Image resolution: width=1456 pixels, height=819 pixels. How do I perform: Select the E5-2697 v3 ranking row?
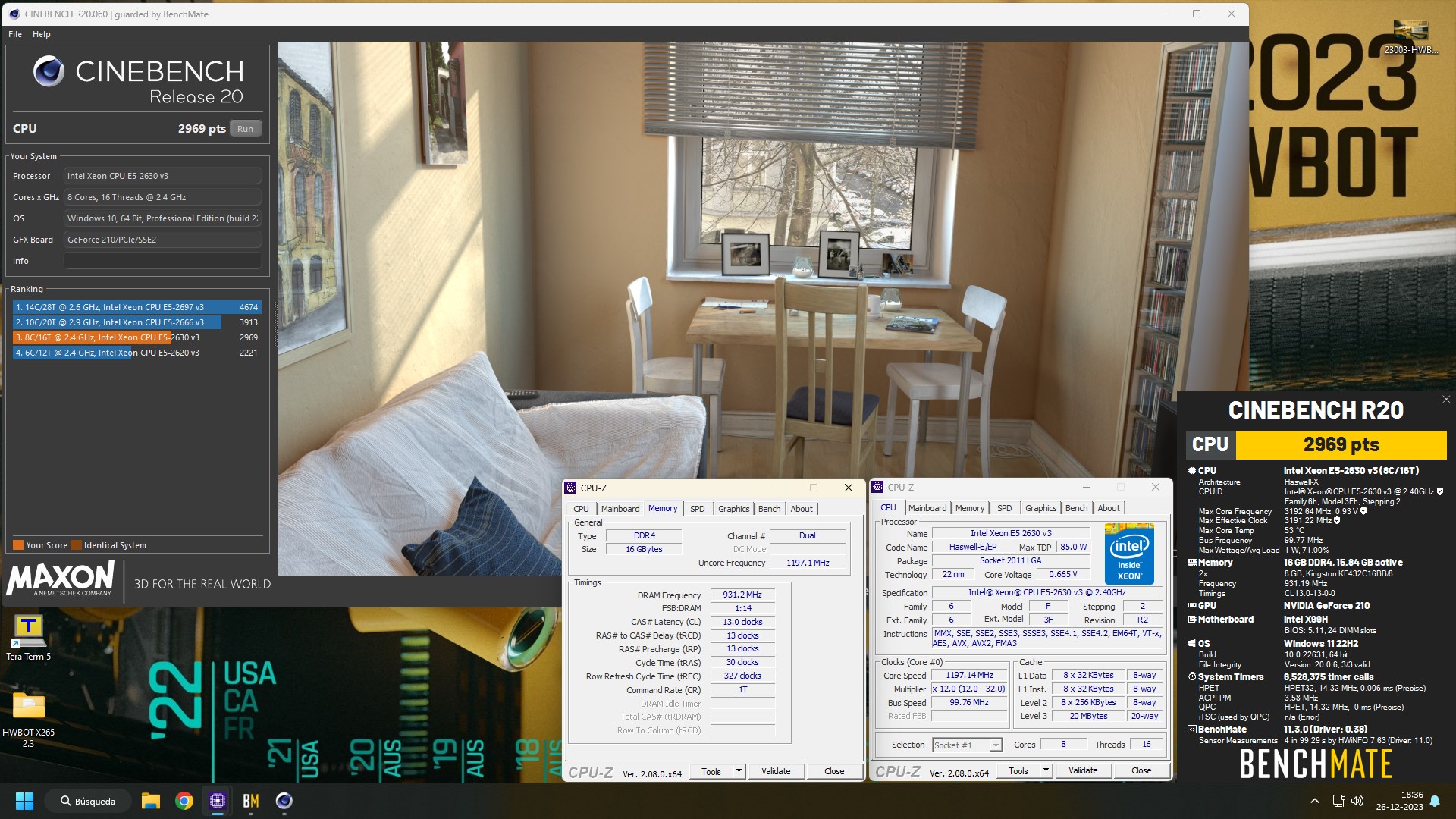[136, 307]
